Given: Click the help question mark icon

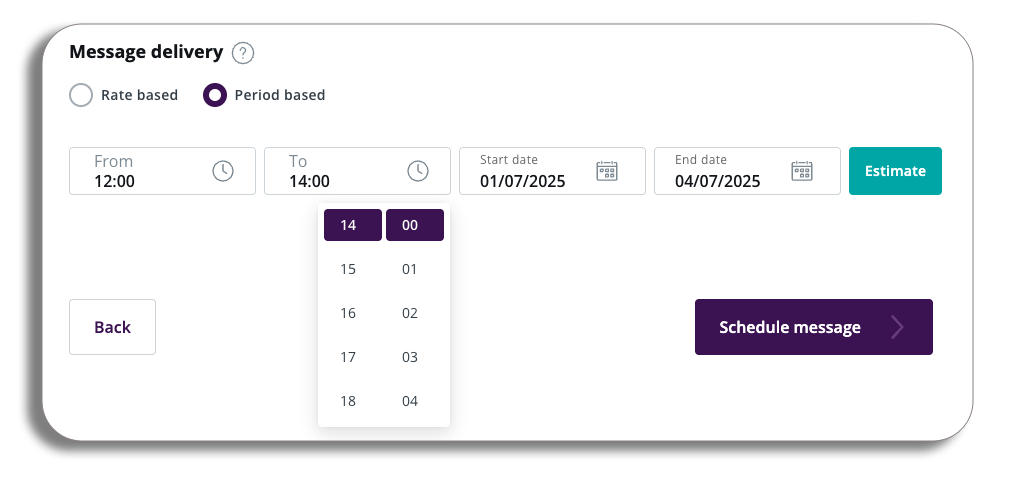Looking at the screenshot, I should pyautogui.click(x=243, y=53).
